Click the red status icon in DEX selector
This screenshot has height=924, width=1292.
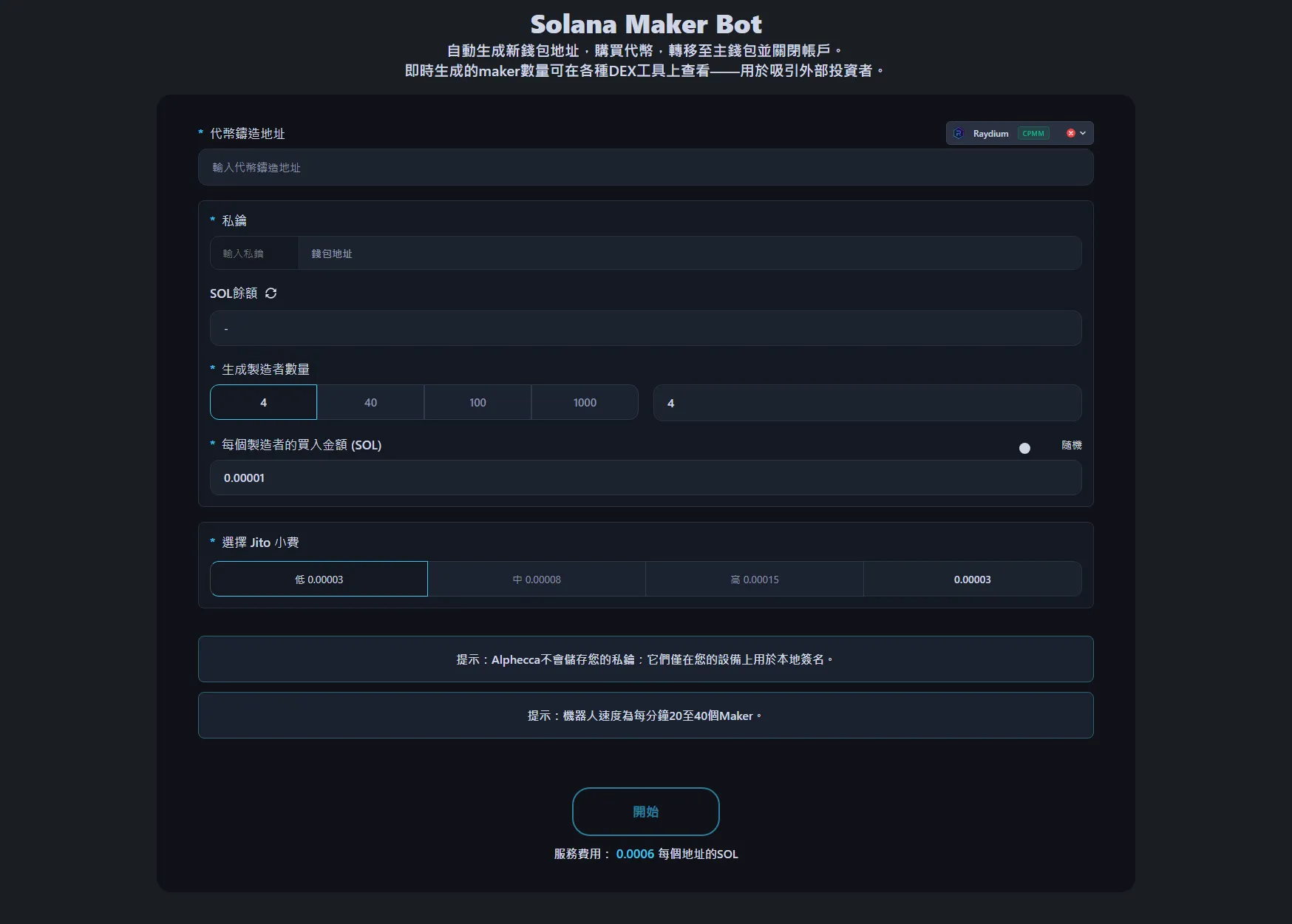tap(1070, 134)
